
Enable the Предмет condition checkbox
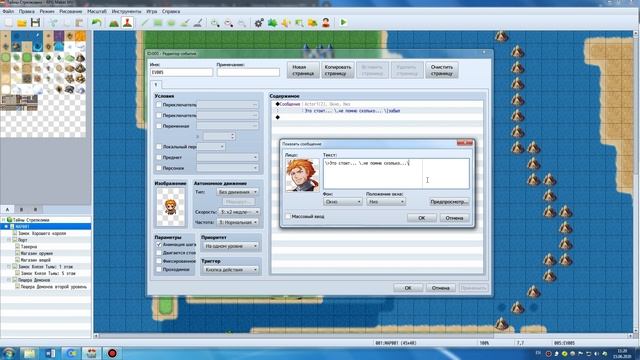pos(159,157)
